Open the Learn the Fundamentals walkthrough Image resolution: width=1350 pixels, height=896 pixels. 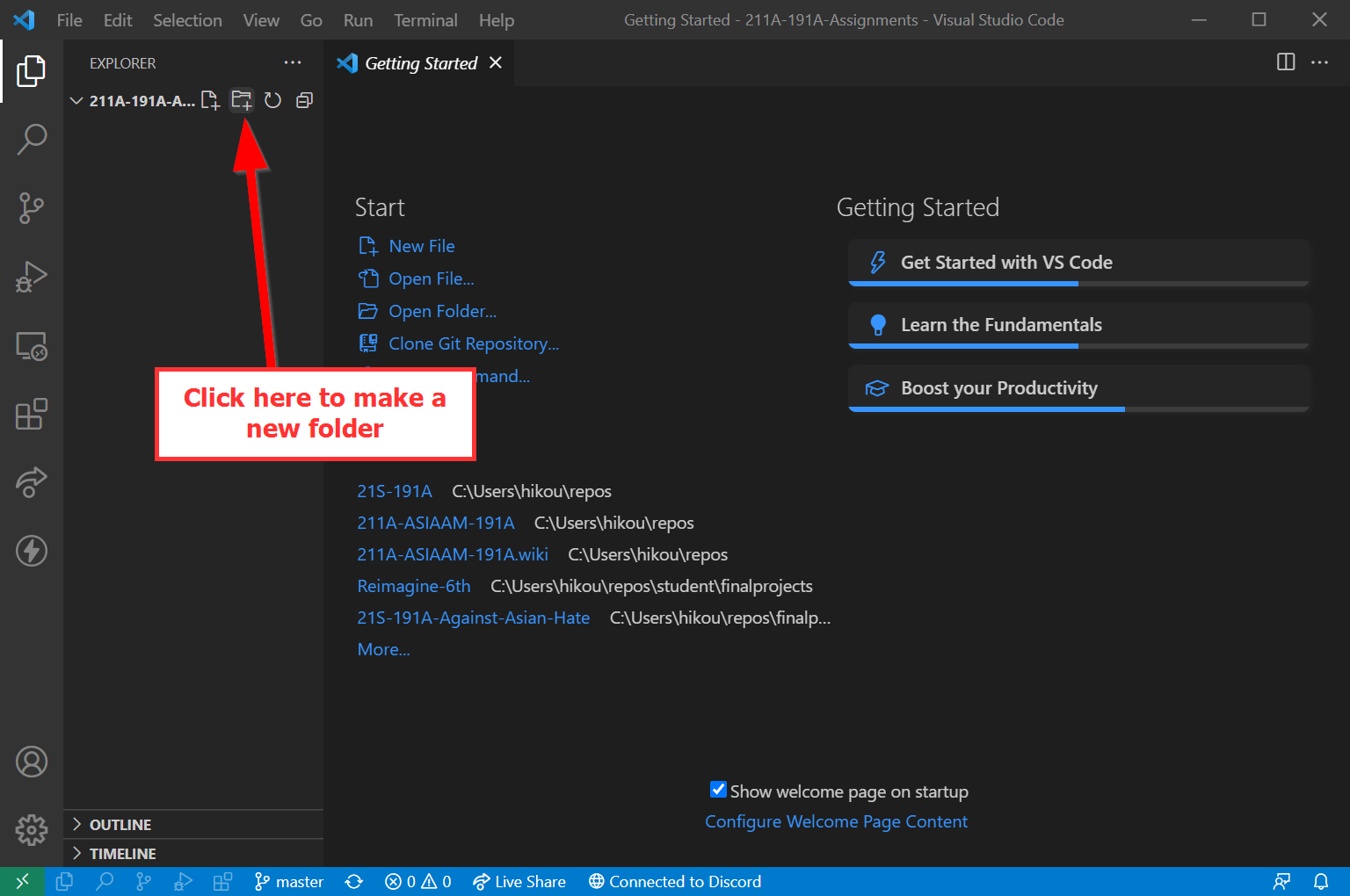1000,325
